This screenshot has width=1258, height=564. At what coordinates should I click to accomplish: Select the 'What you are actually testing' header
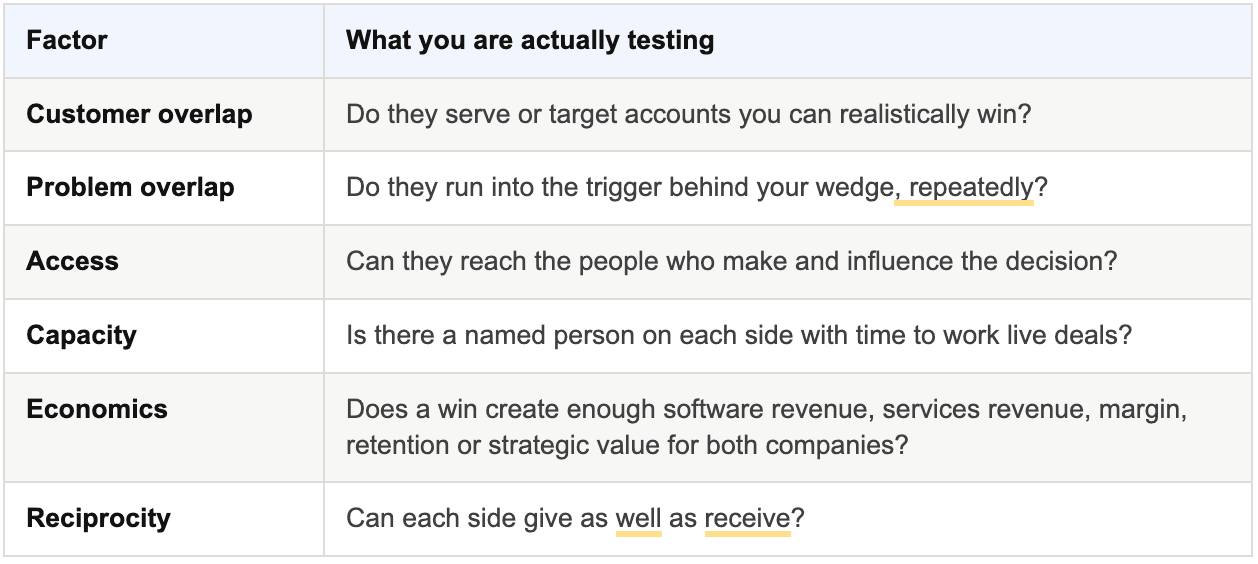(530, 40)
